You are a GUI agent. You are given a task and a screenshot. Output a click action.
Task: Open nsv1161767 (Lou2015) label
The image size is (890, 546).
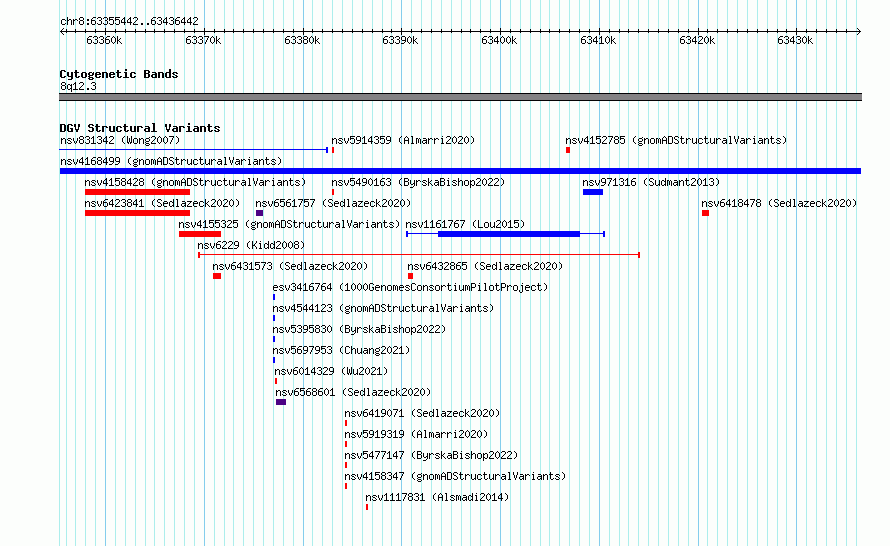465,224
